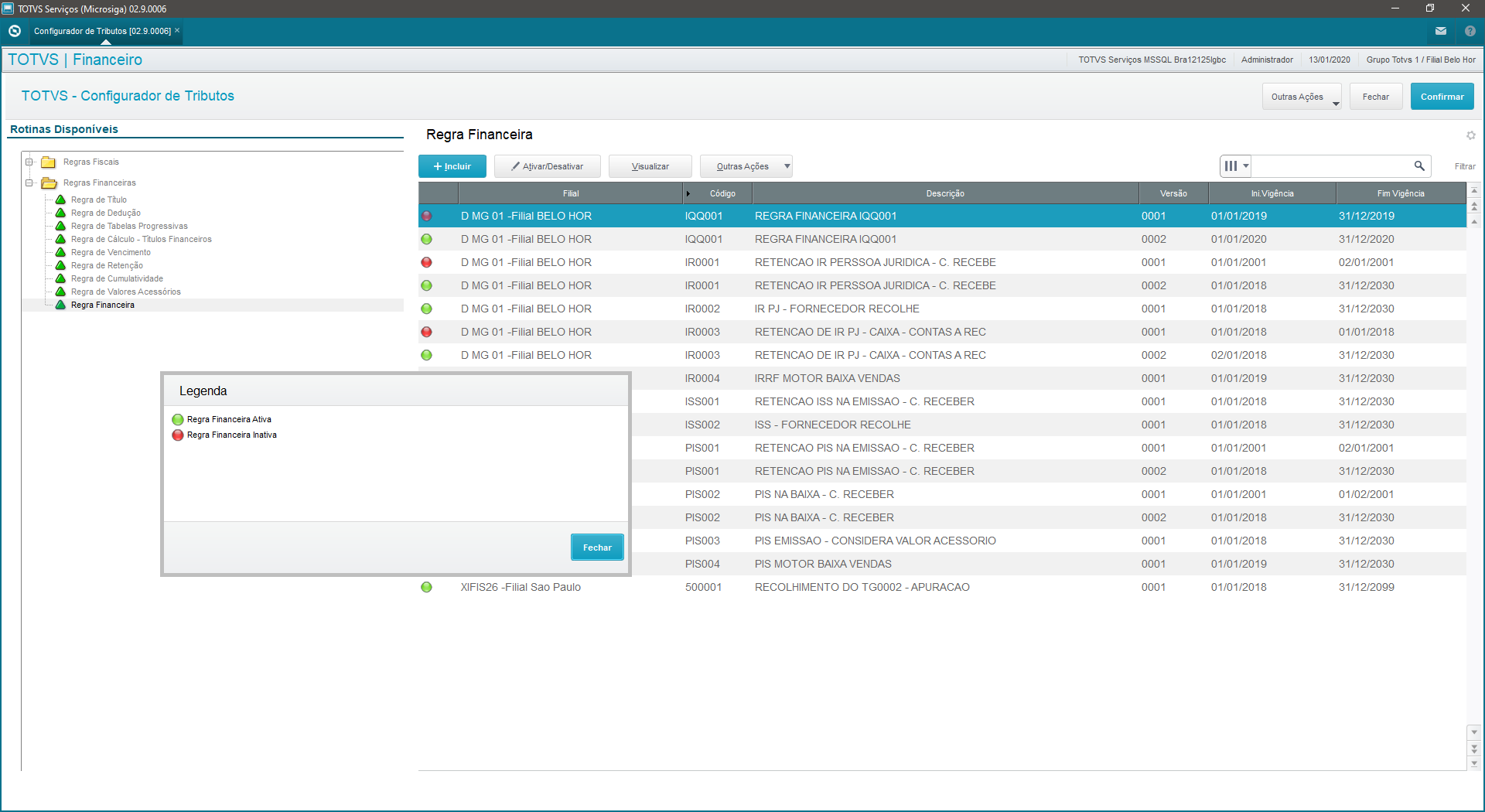Click the red Regra Financeira Inativa legend icon

point(178,435)
